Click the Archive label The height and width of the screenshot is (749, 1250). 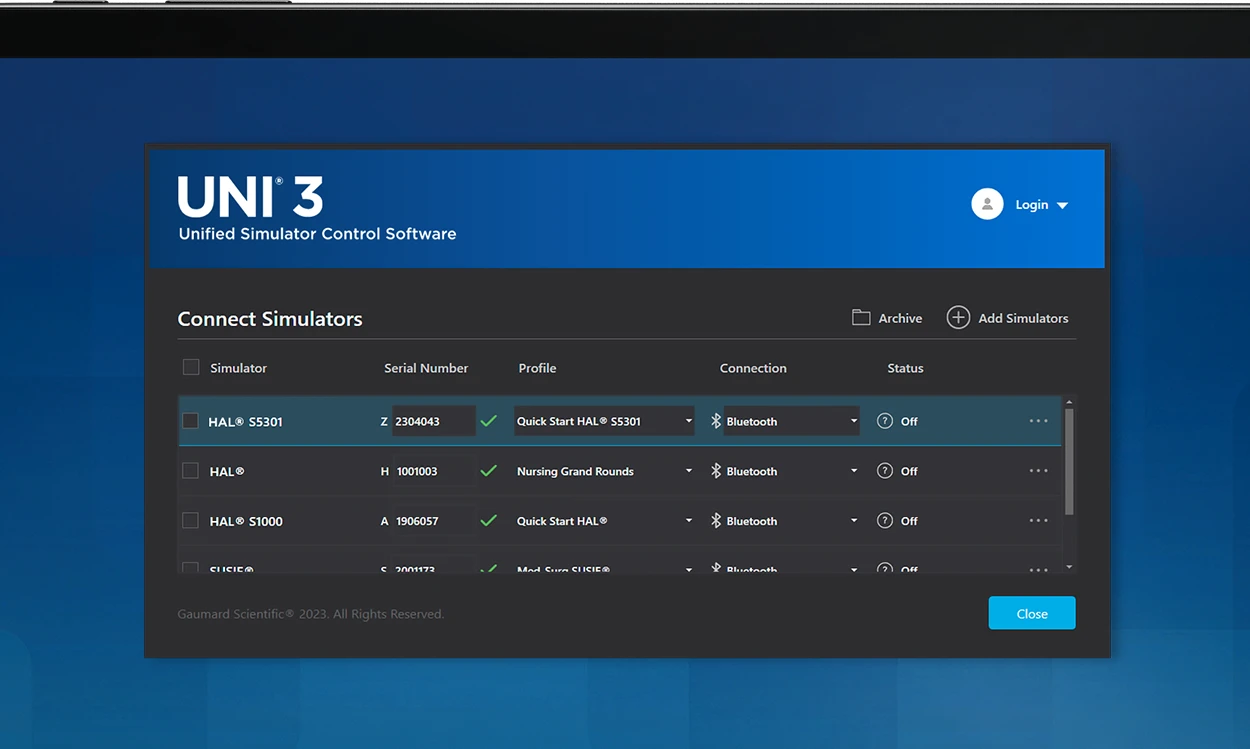(900, 318)
